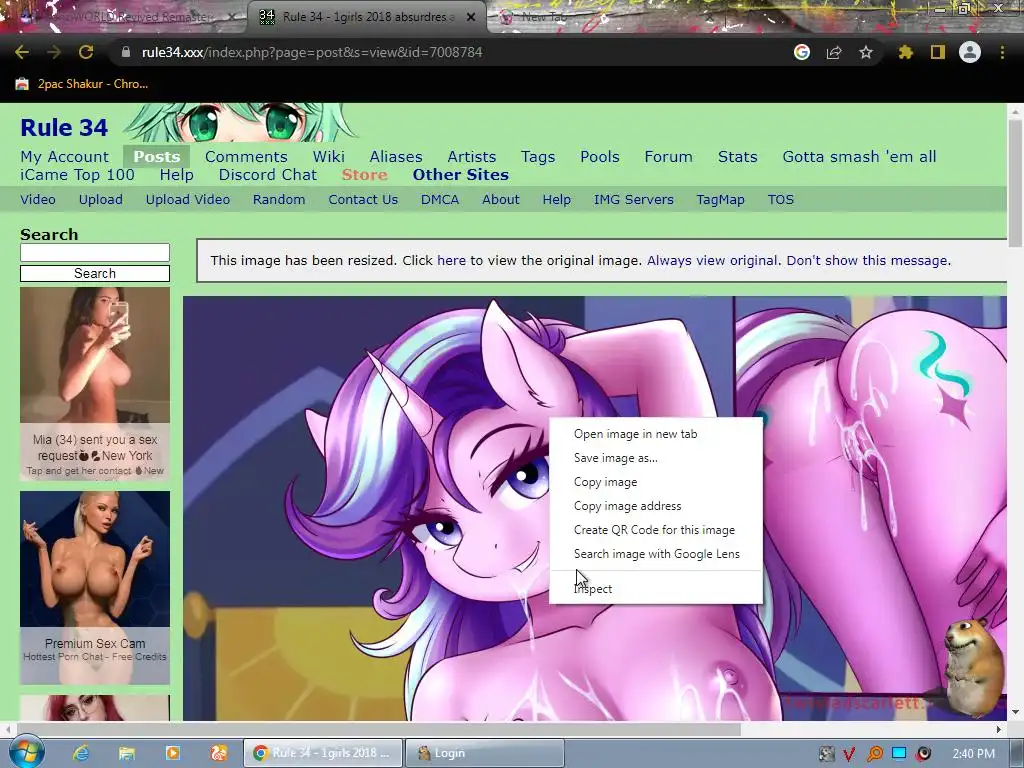Image resolution: width=1024 pixels, height=768 pixels.
Task: Visit the Store link
Action: click(364, 175)
